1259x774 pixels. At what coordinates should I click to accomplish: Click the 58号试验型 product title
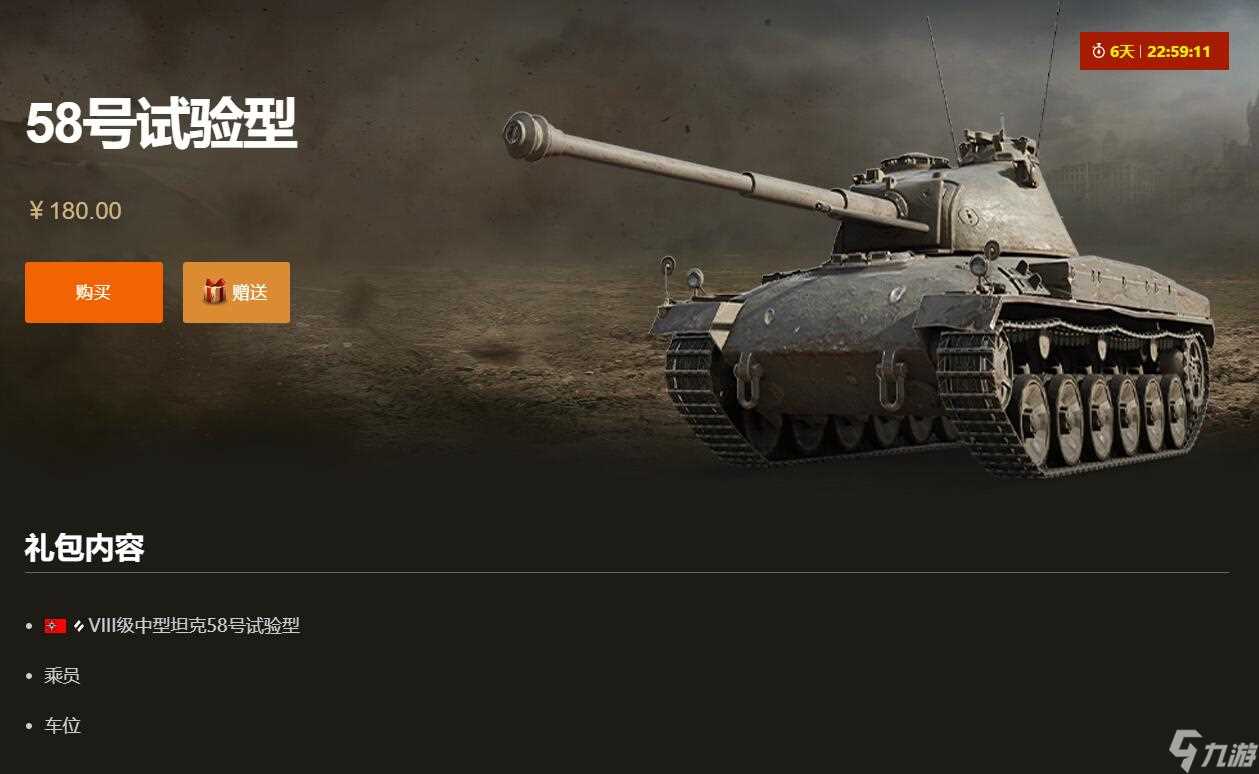coord(161,126)
